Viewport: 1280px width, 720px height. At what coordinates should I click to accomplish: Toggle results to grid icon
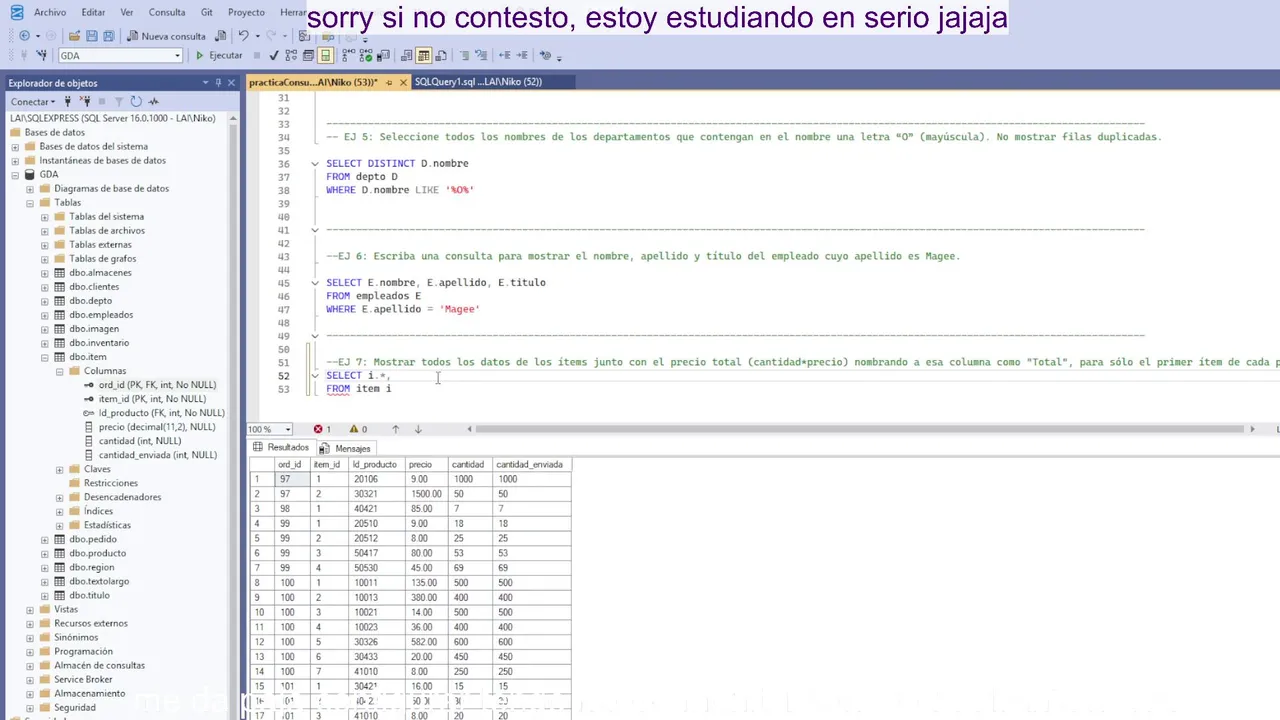click(424, 56)
